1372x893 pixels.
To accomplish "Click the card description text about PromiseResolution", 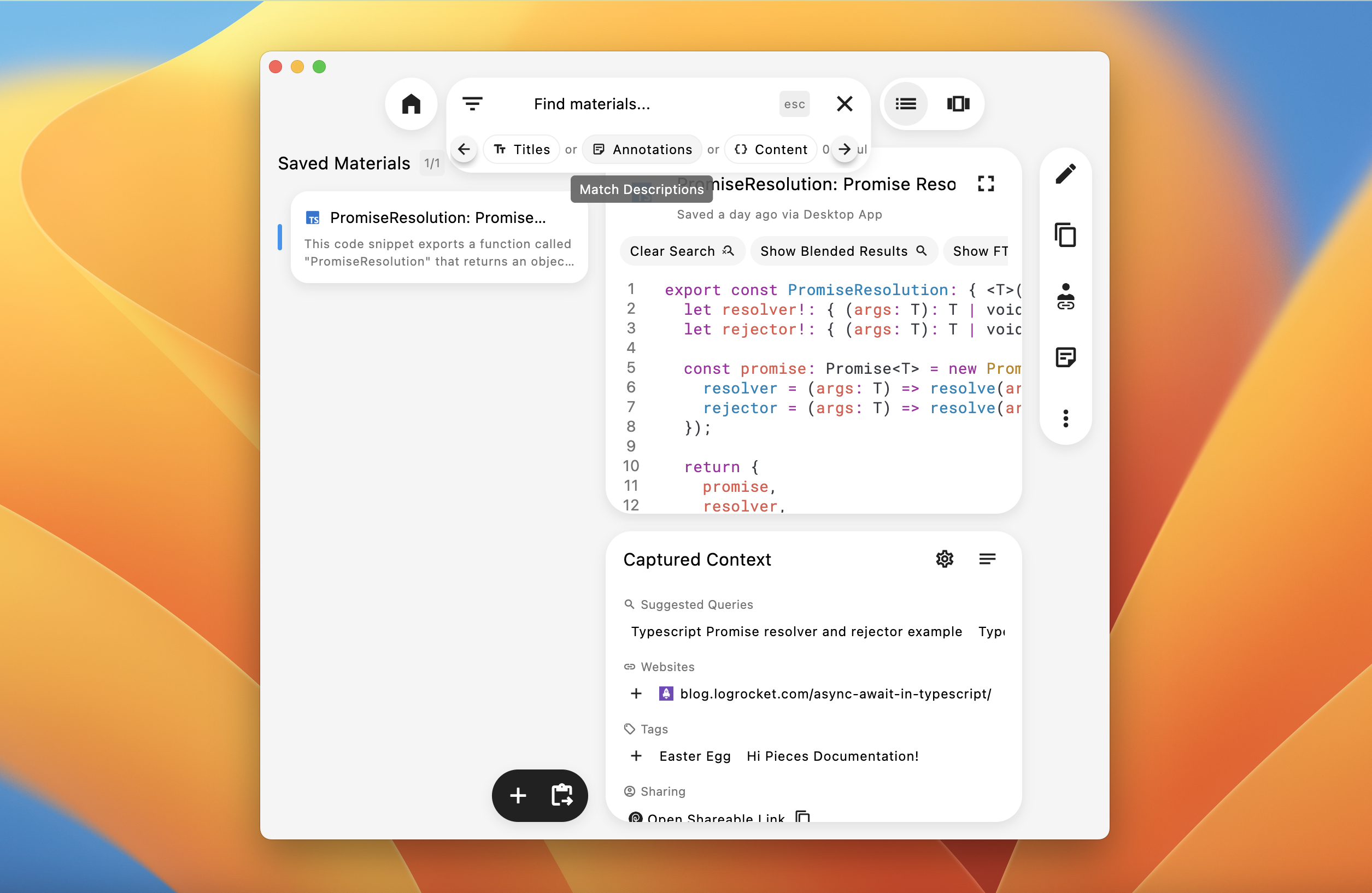I will pyautogui.click(x=439, y=252).
